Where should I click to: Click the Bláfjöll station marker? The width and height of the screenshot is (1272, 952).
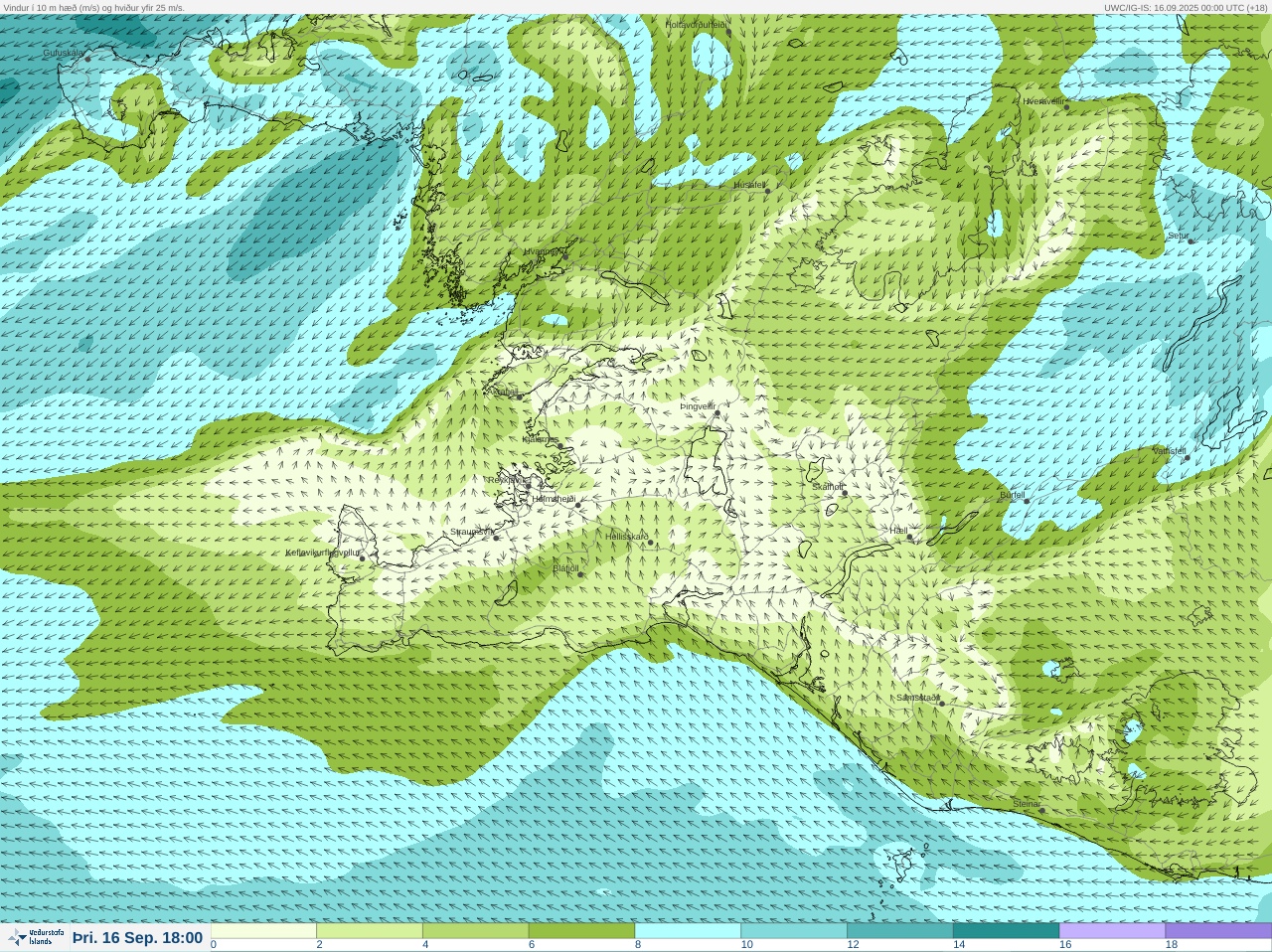(x=580, y=574)
